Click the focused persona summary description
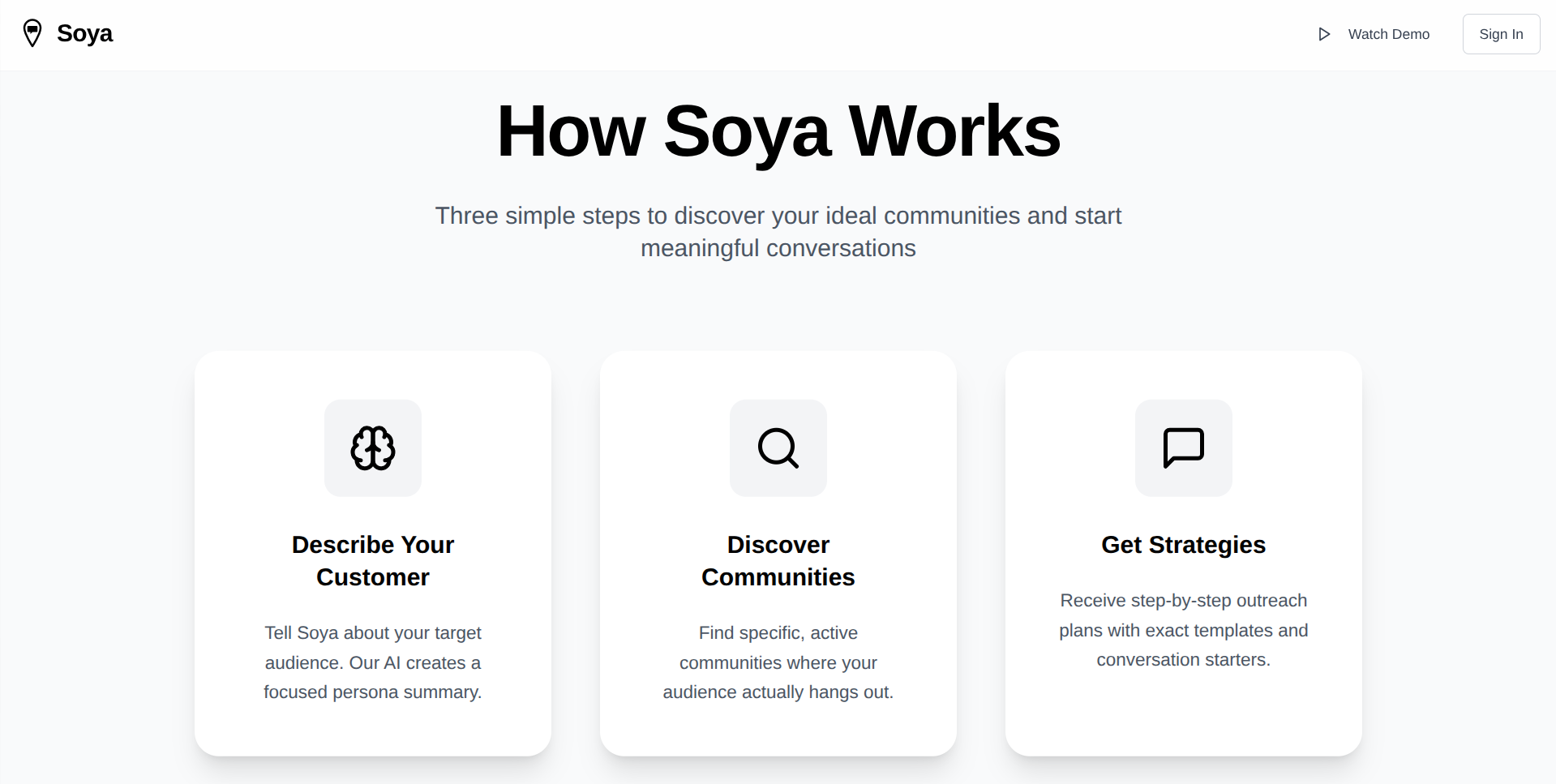 click(x=373, y=662)
